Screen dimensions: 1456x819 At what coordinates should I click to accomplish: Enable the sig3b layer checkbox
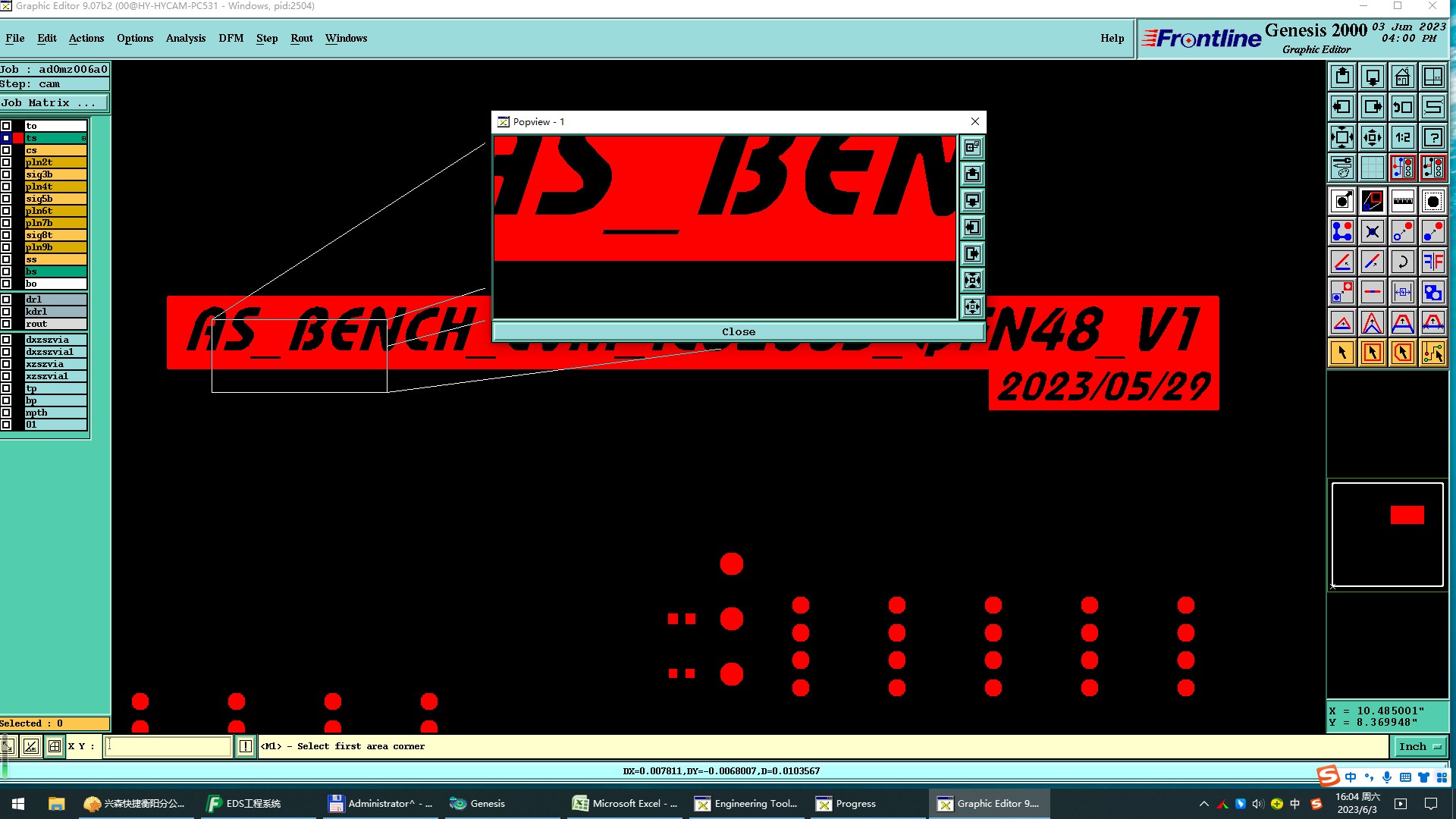(6, 174)
